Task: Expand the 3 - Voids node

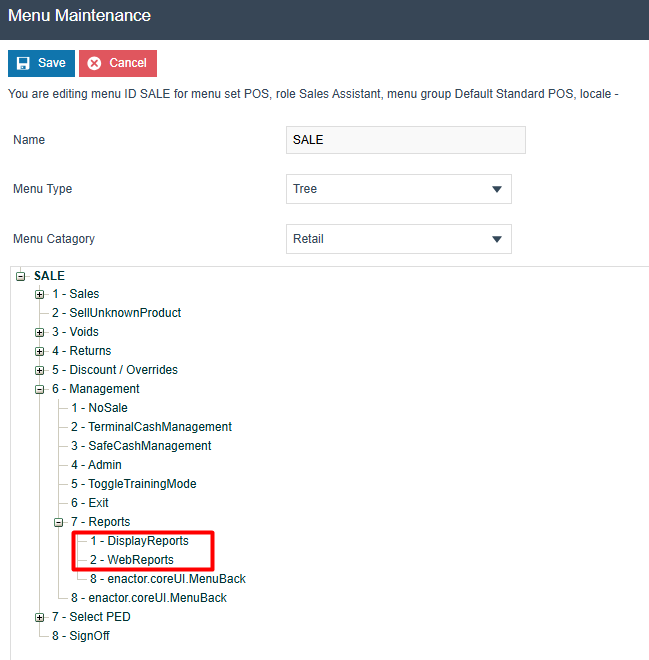Action: (40, 332)
